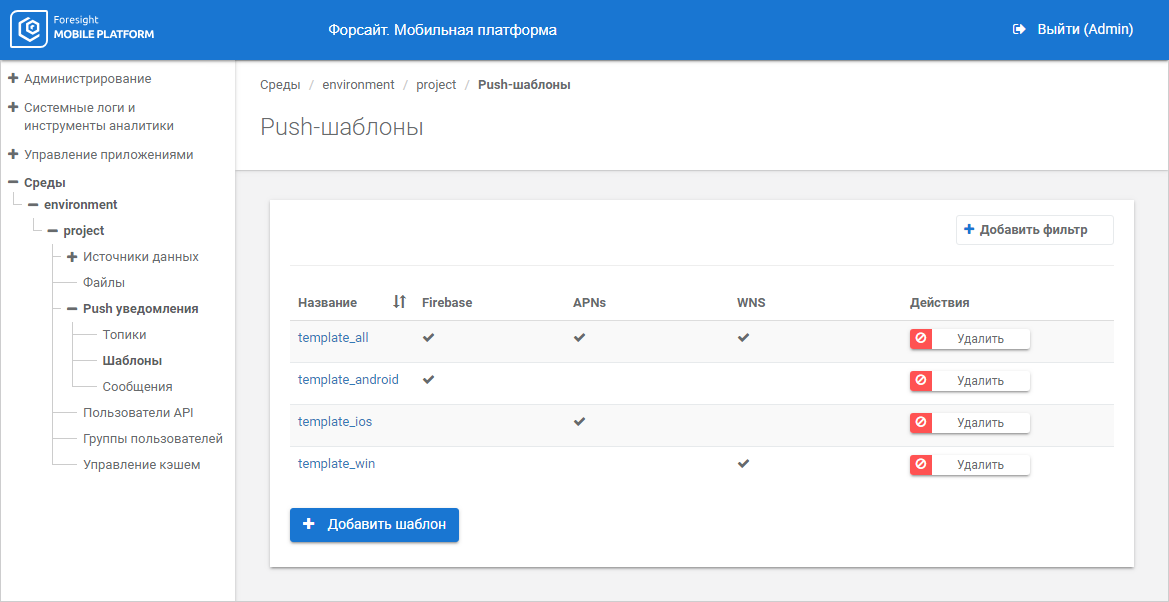
Task: Click the plus icon on Добавить фильтр
Action: 968,230
